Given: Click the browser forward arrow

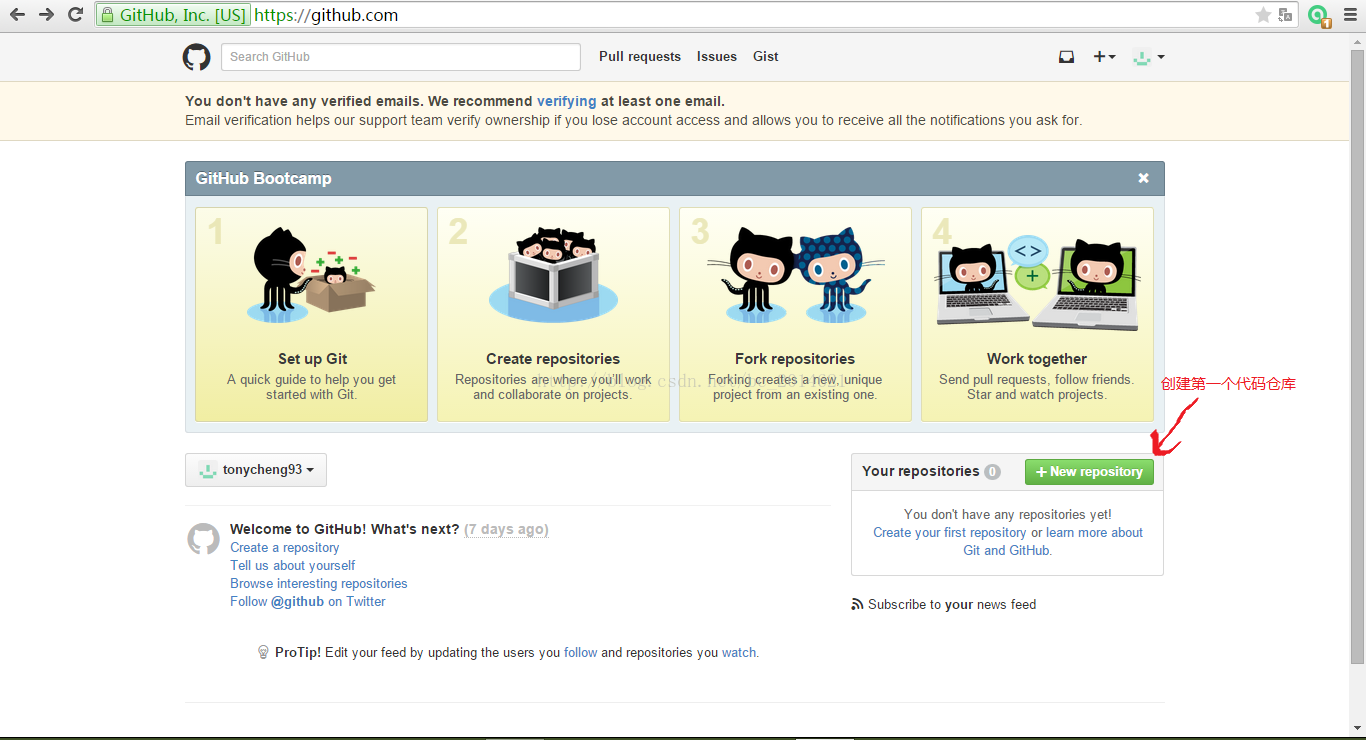Looking at the screenshot, I should tap(46, 15).
